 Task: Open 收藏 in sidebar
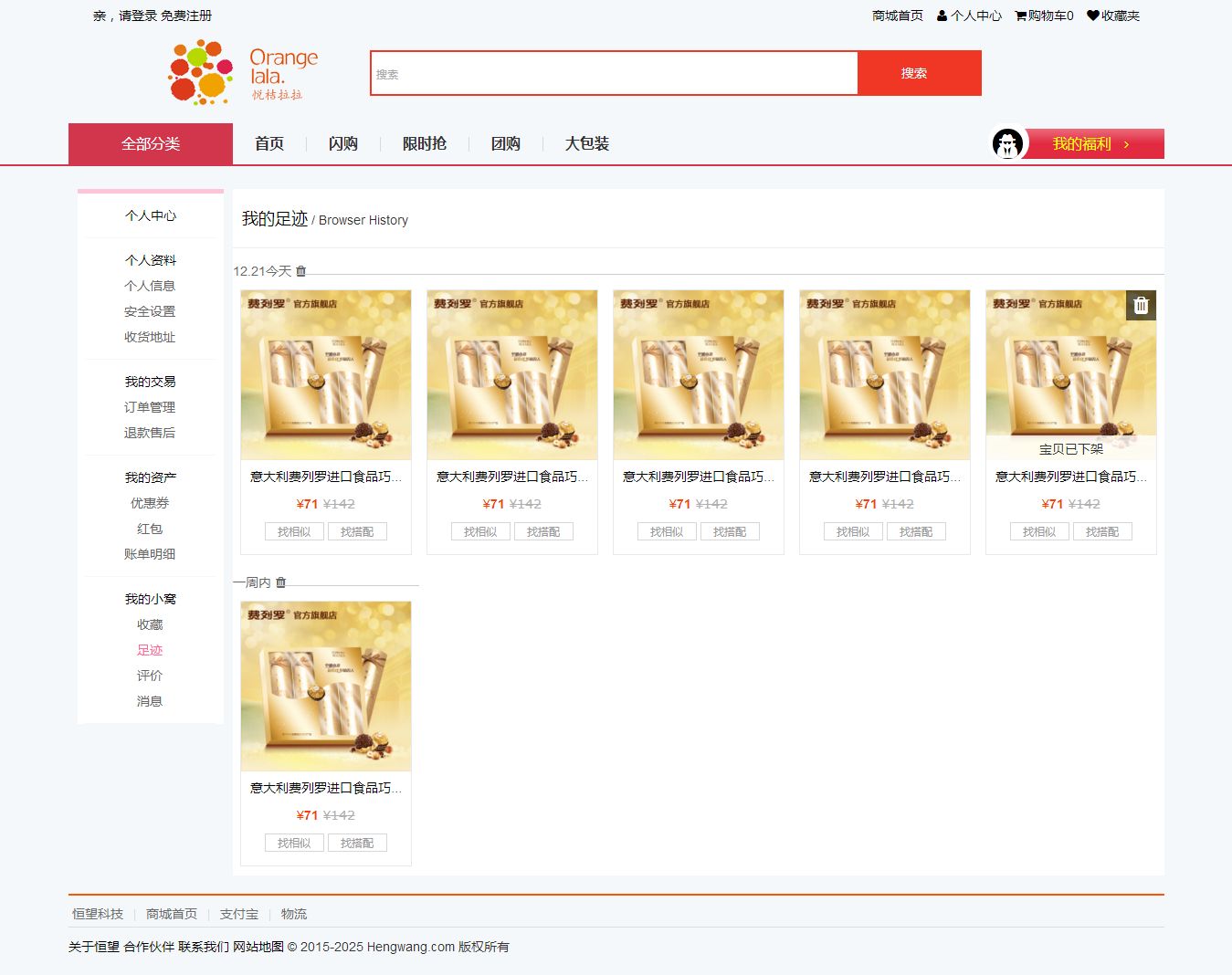pyautogui.click(x=150, y=624)
